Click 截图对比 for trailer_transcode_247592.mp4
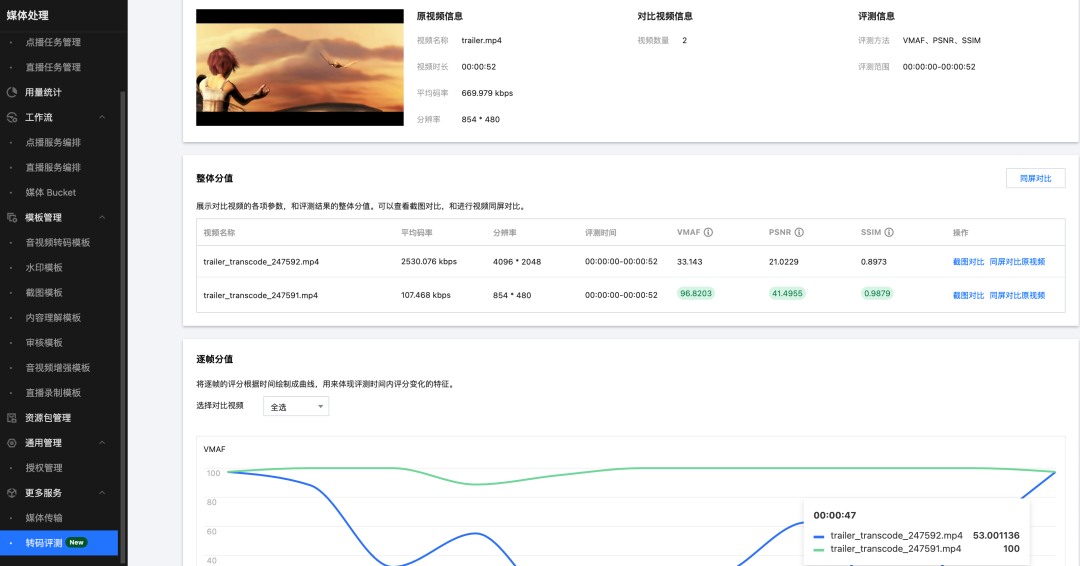1080x566 pixels. point(968,262)
